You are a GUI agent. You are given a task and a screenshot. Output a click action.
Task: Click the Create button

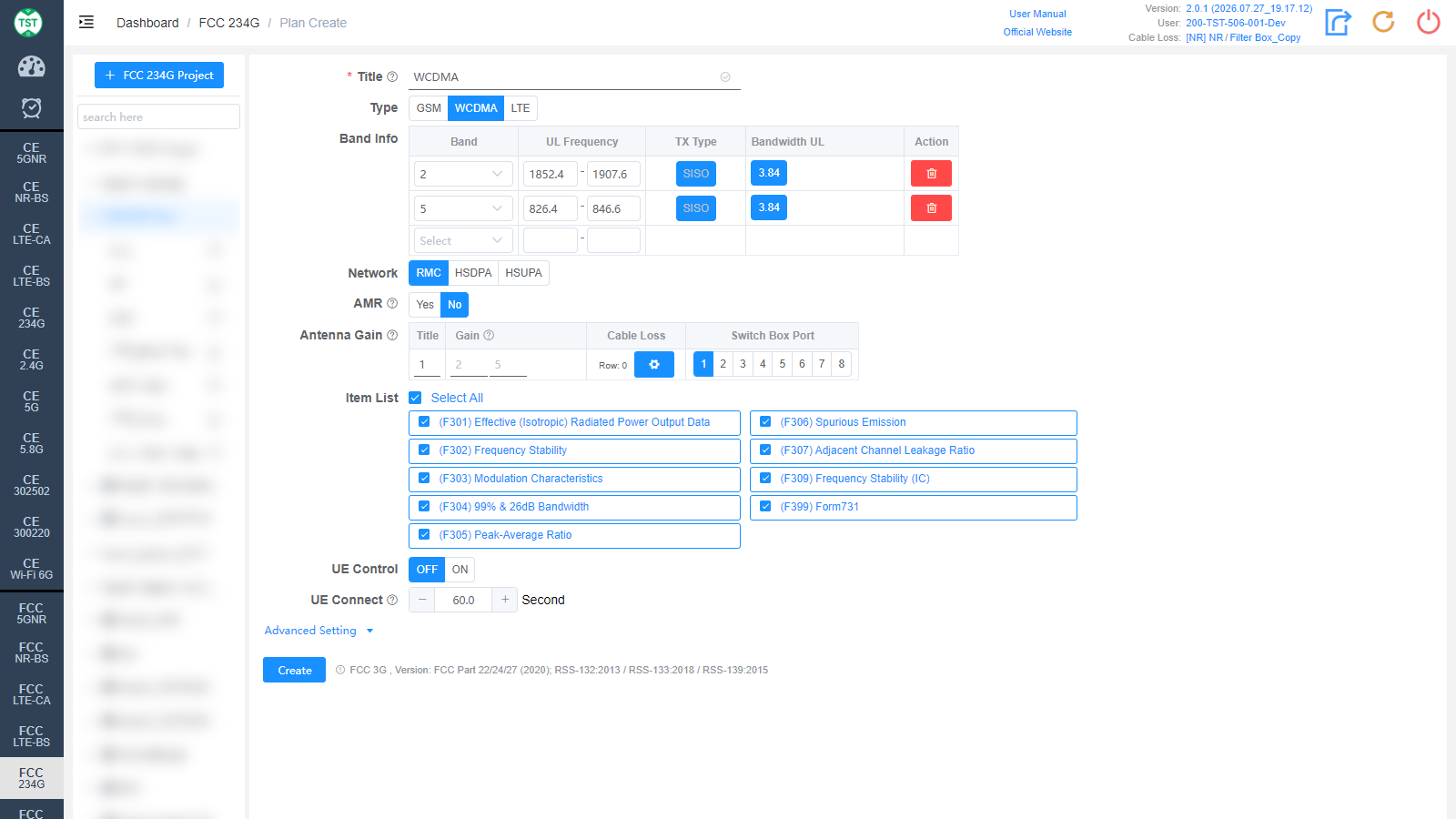point(295,670)
